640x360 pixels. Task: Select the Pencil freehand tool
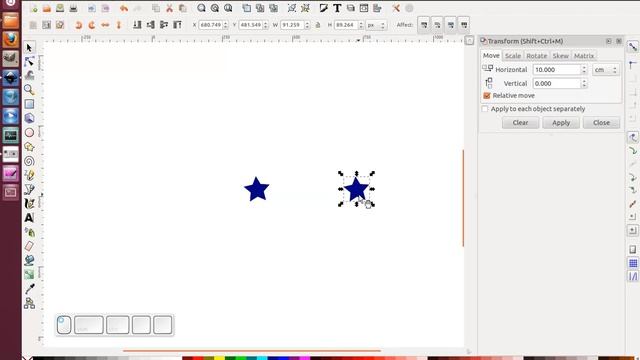pos(29,175)
